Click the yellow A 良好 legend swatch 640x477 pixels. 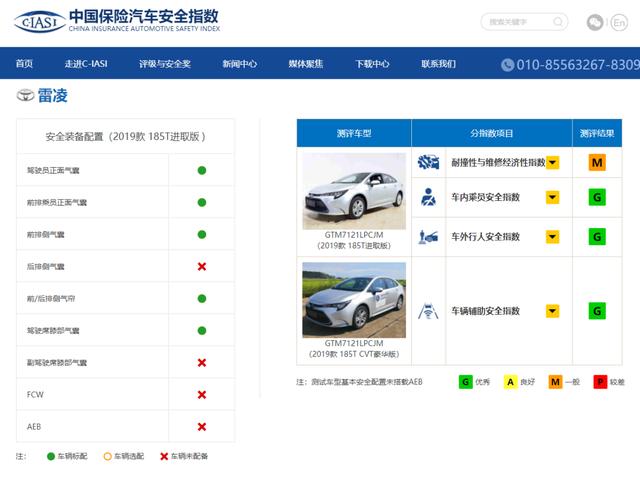tap(510, 382)
